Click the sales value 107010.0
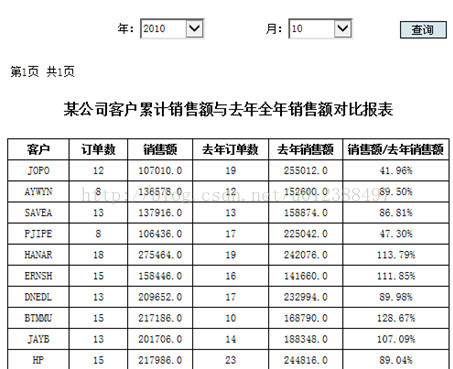 coord(160,171)
